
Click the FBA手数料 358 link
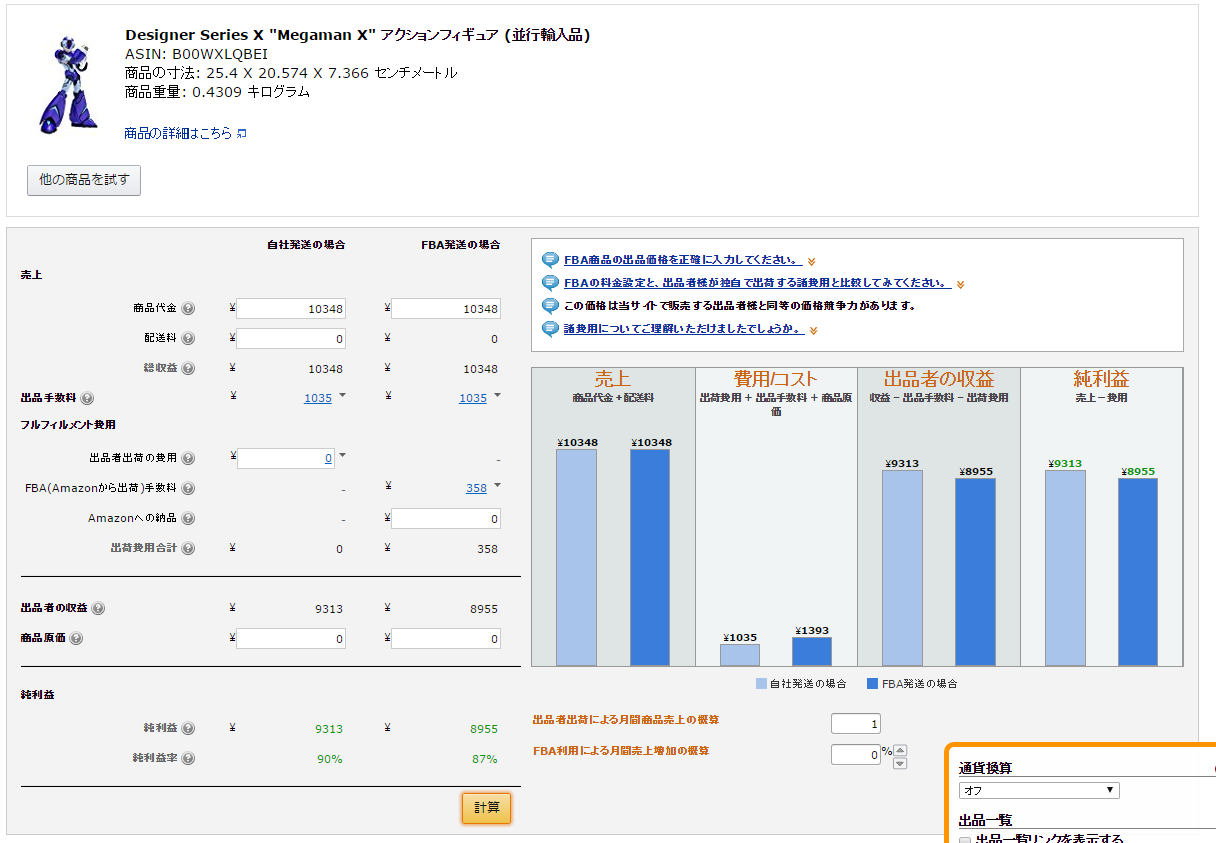tap(476, 488)
